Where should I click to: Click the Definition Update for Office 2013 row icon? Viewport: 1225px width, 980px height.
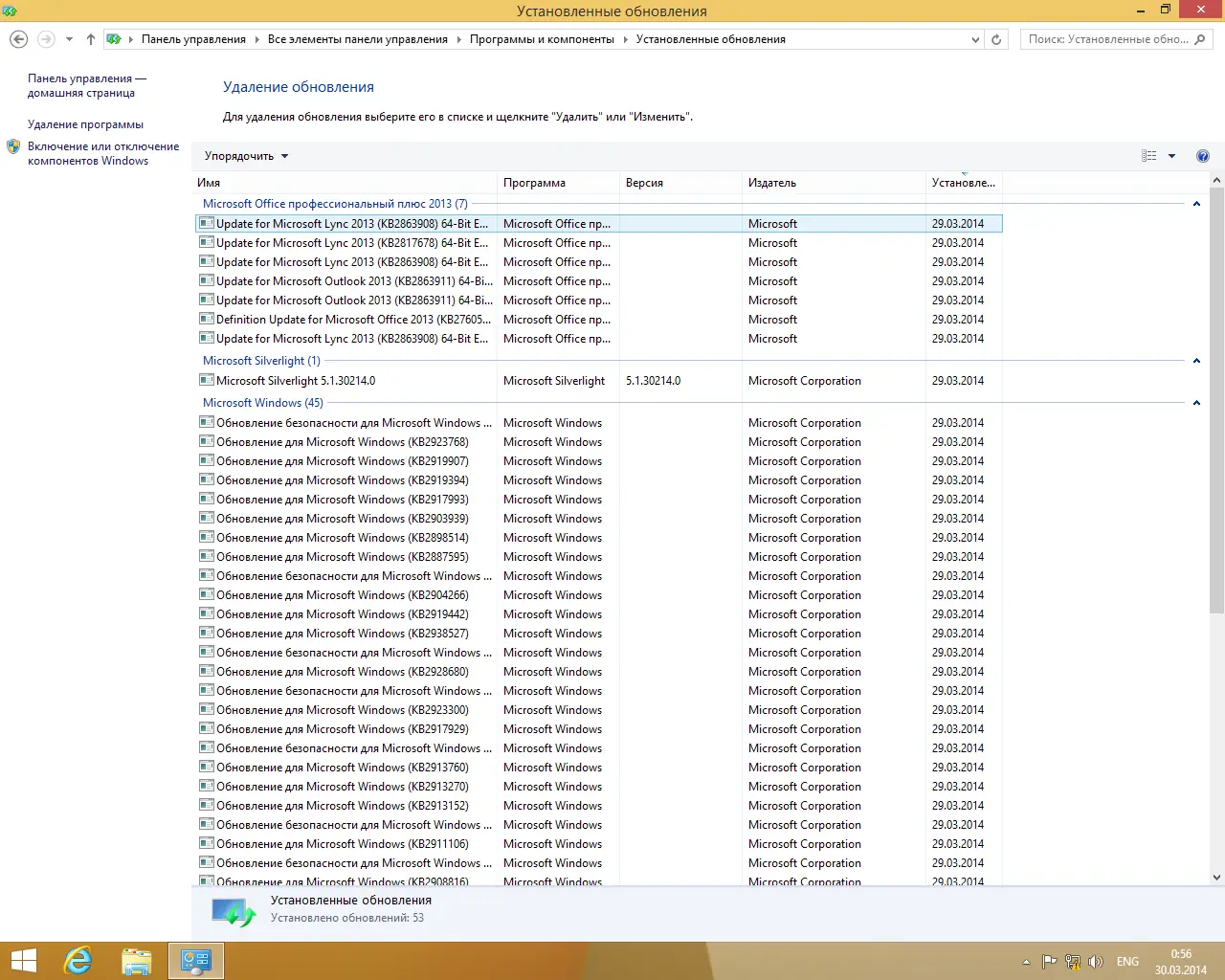207,319
